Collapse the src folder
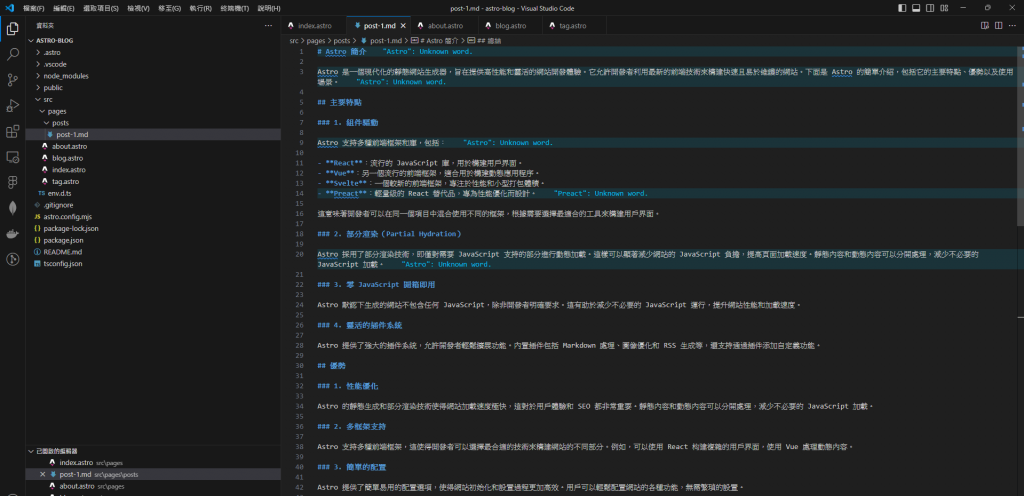This screenshot has height=496, width=1024. tap(38, 99)
